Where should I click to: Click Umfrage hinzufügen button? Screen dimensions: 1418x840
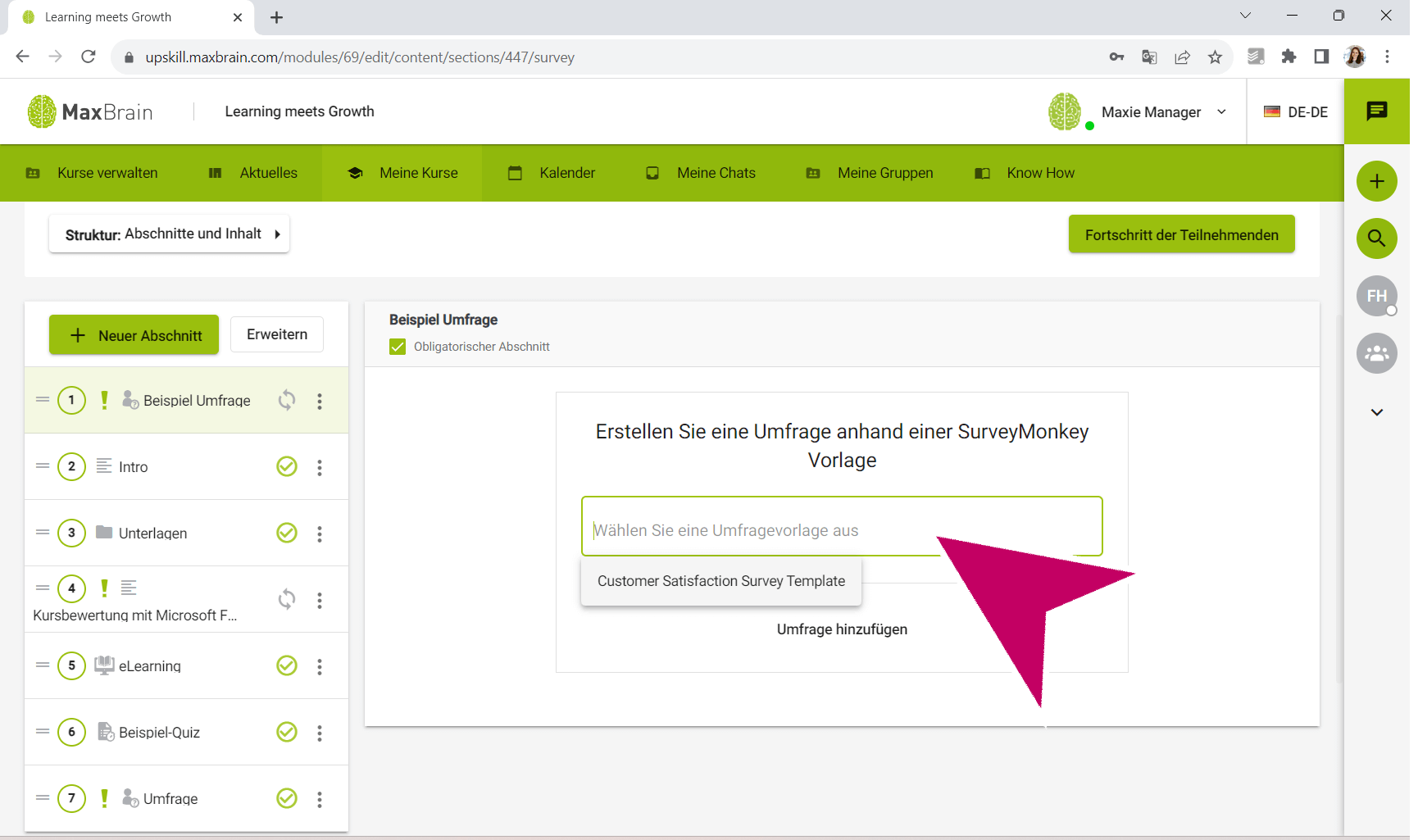point(842,629)
